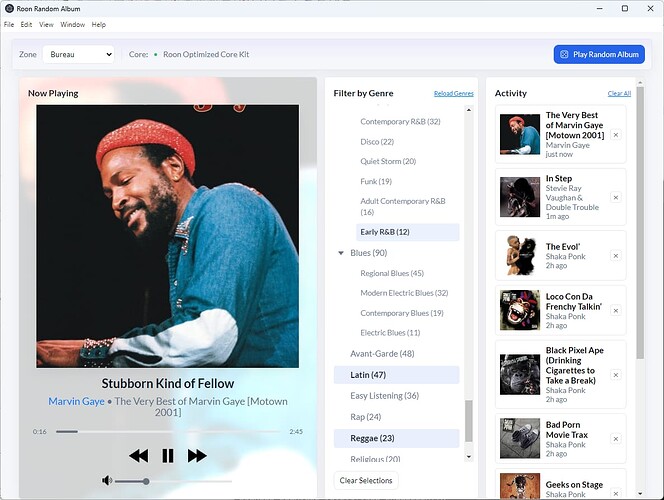This screenshot has width=664, height=500.
Task: Mute audio with the speaker icon
Action: tap(107, 481)
